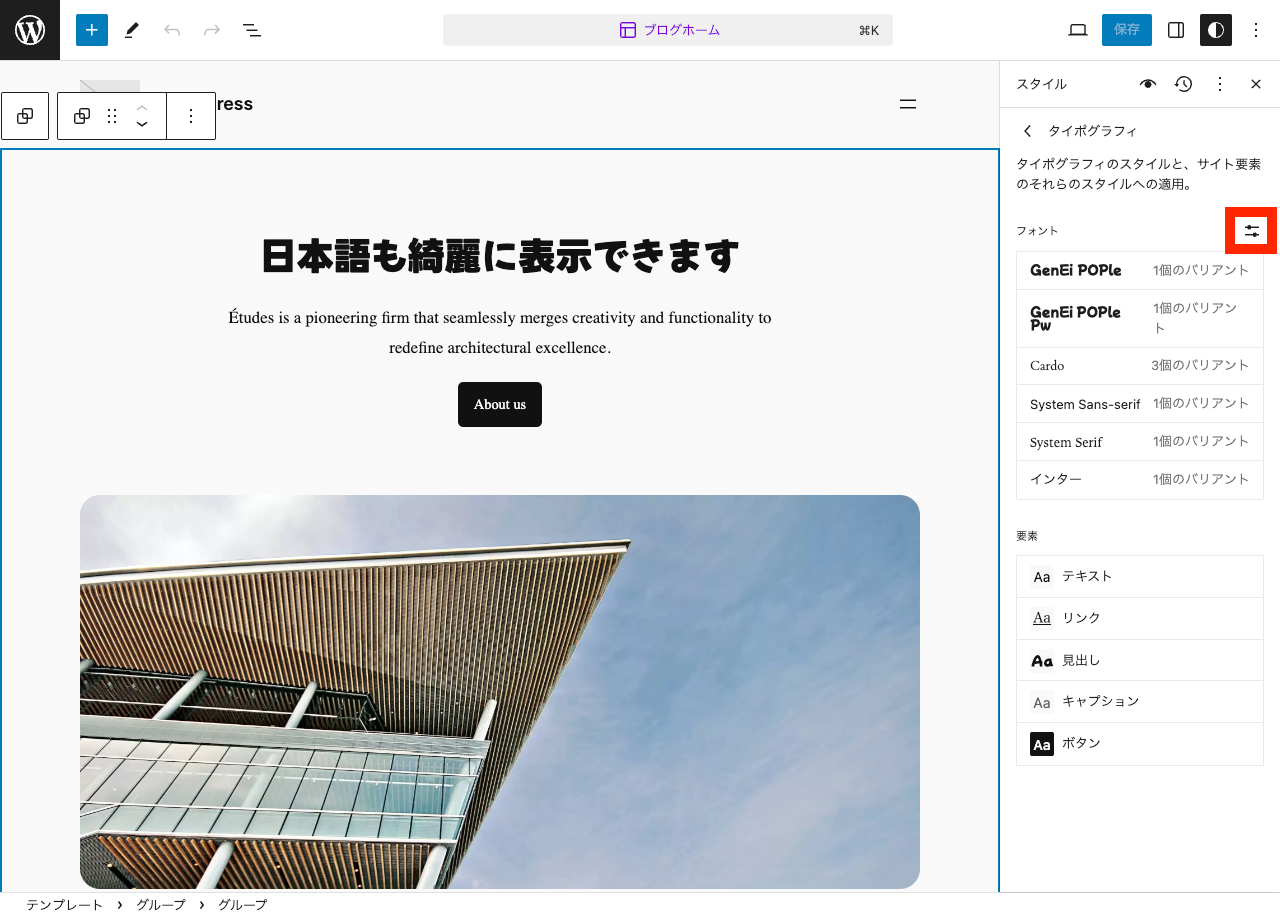Open テキスト element typography settings
This screenshot has height=916, width=1280.
click(1140, 577)
